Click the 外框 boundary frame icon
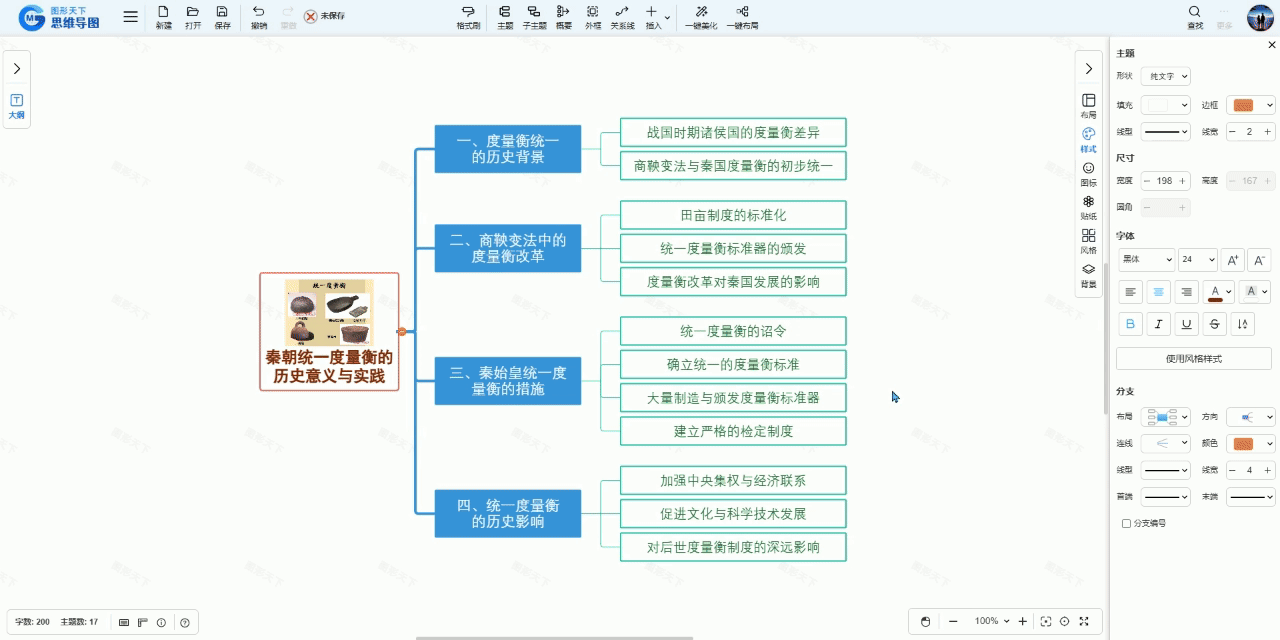The height and width of the screenshot is (640, 1280). tap(592, 17)
